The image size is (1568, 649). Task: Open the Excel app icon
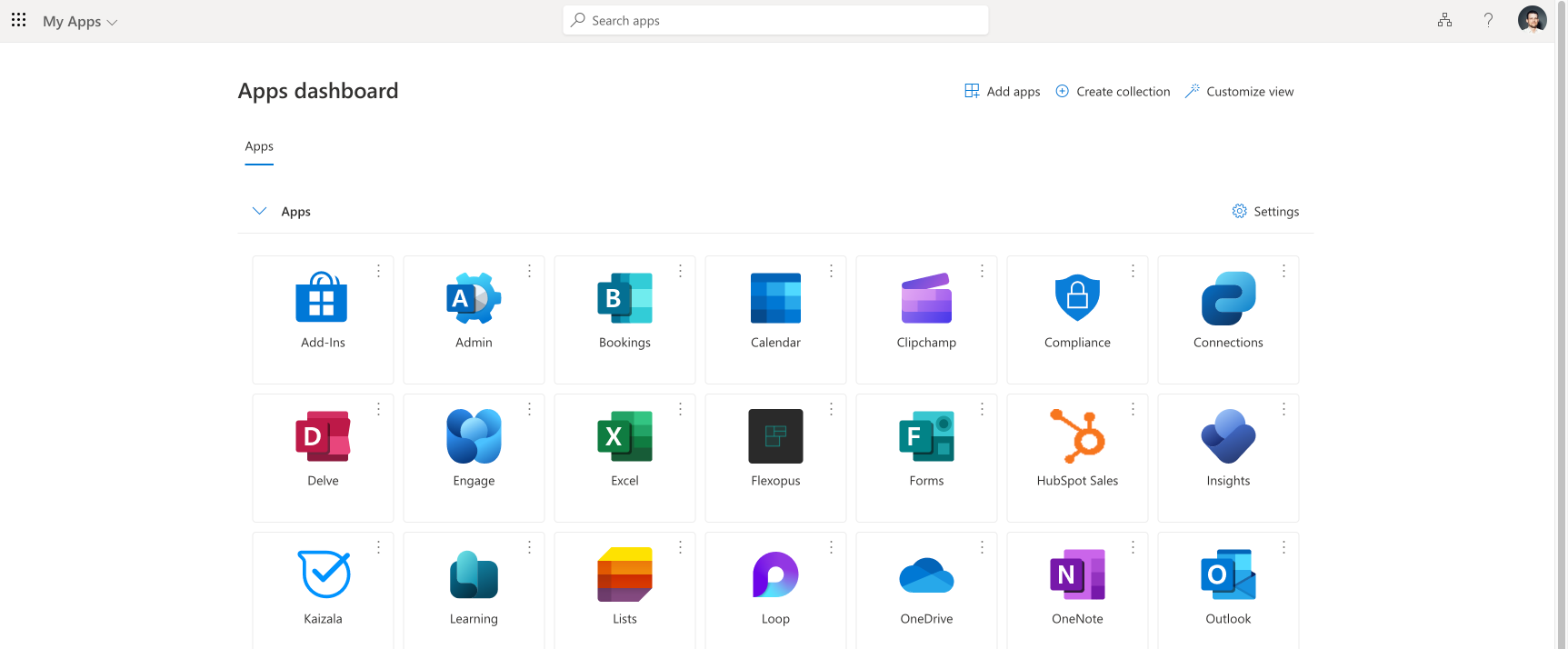point(624,436)
